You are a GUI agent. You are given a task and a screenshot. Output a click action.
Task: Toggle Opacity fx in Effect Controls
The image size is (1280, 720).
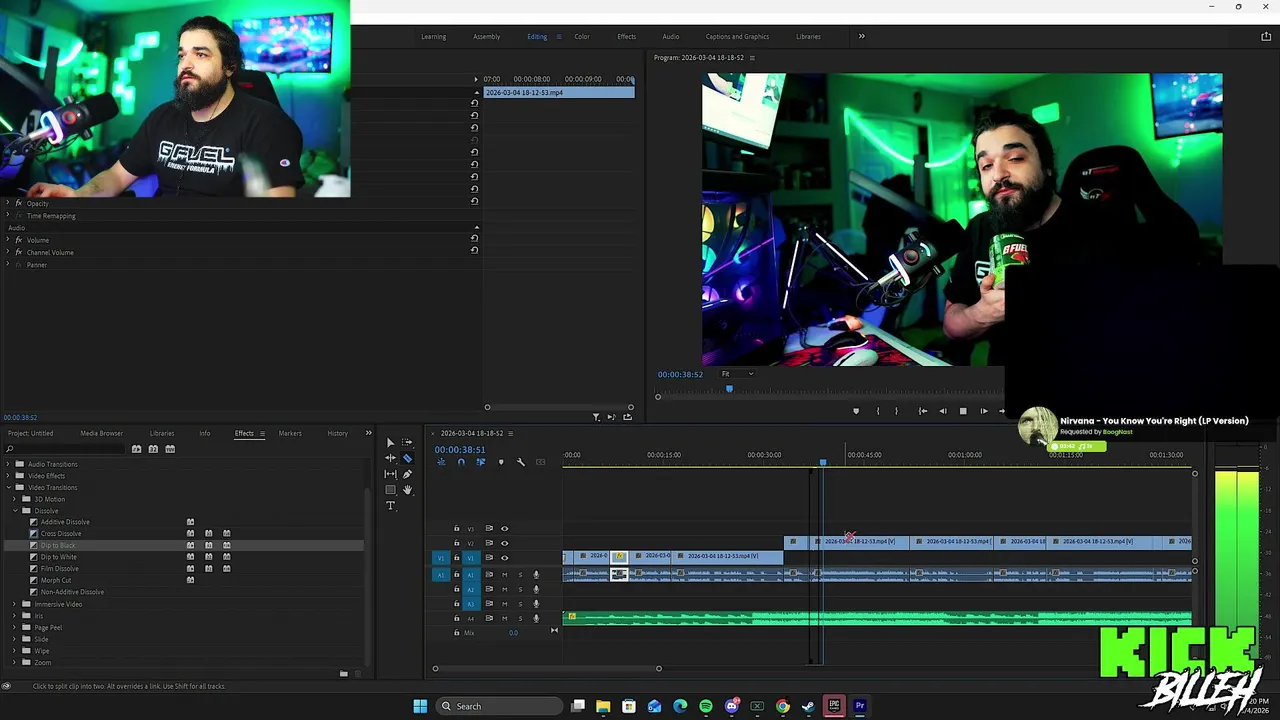[18, 203]
